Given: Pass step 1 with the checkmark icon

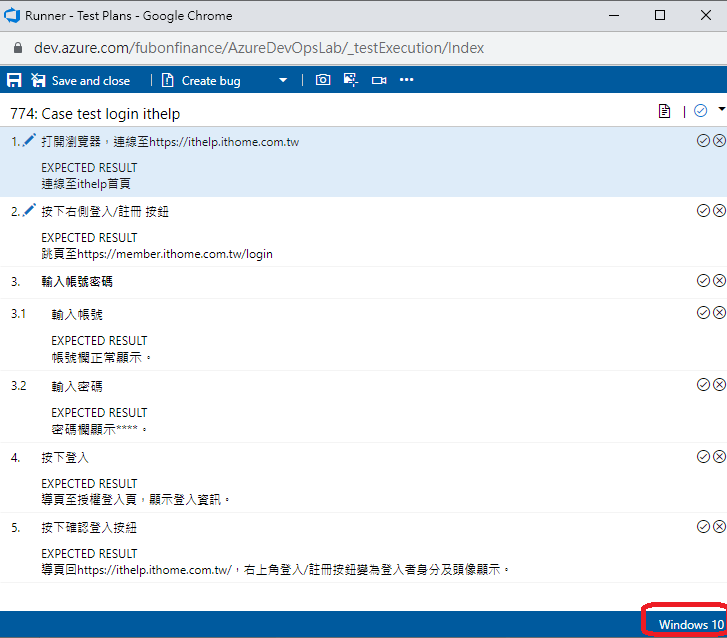Looking at the screenshot, I should (x=703, y=140).
